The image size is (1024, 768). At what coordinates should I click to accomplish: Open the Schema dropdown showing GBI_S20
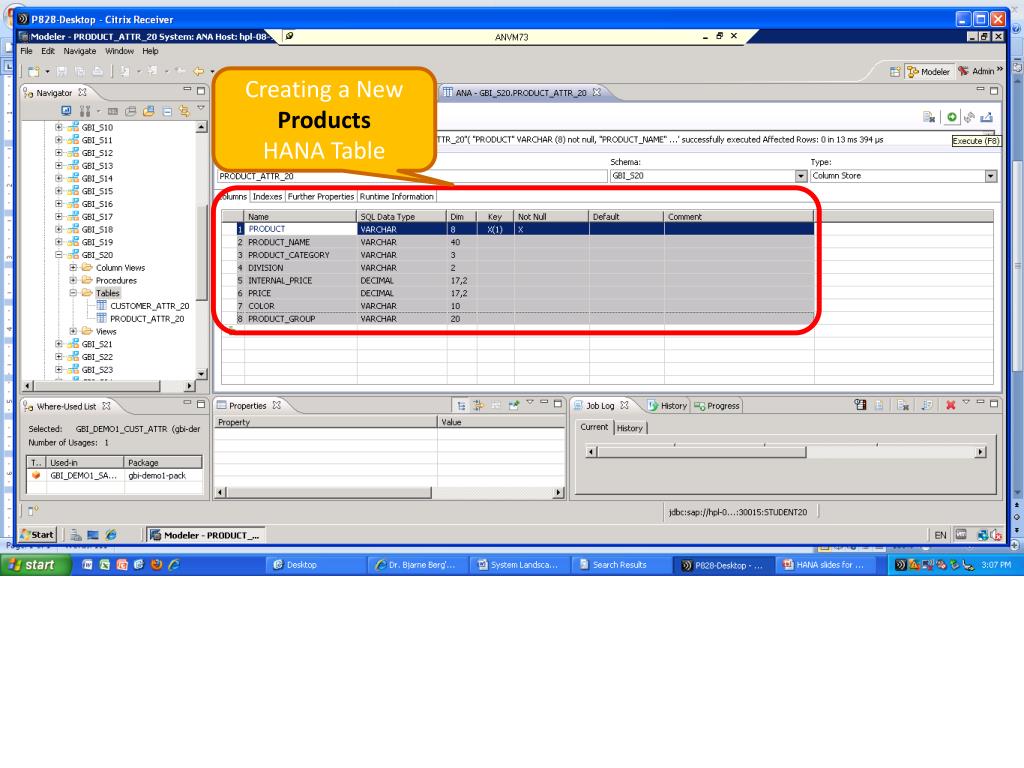[x=801, y=176]
